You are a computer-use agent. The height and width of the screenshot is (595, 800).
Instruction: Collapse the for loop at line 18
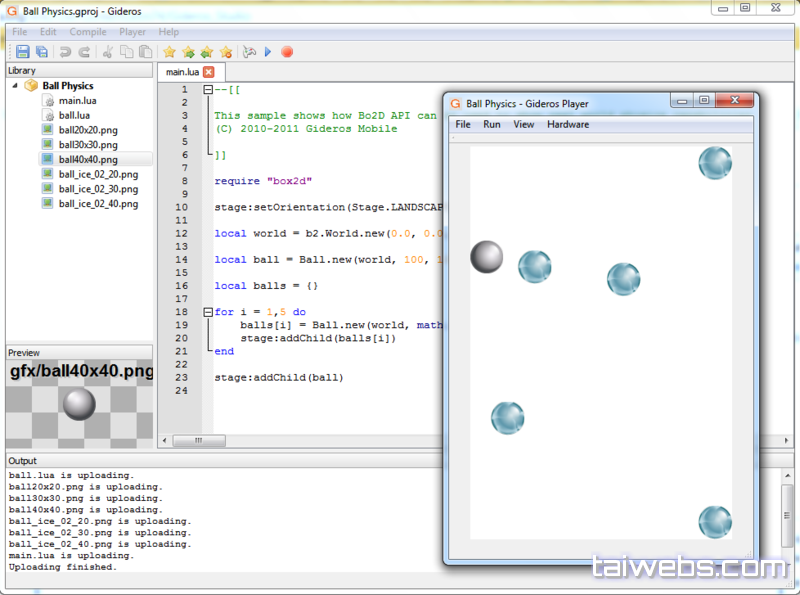(x=207, y=312)
